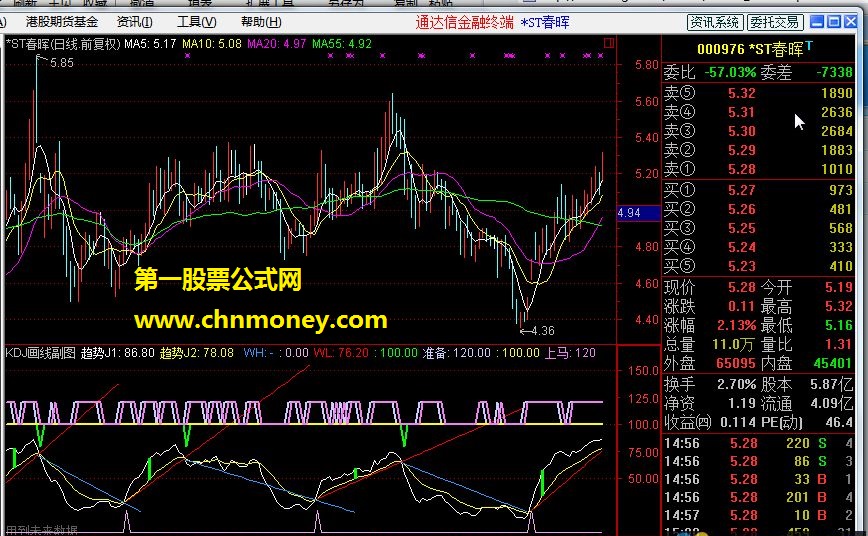Select the 卖③ ask row at 5.30
This screenshot has width=868, height=536.
(x=758, y=131)
